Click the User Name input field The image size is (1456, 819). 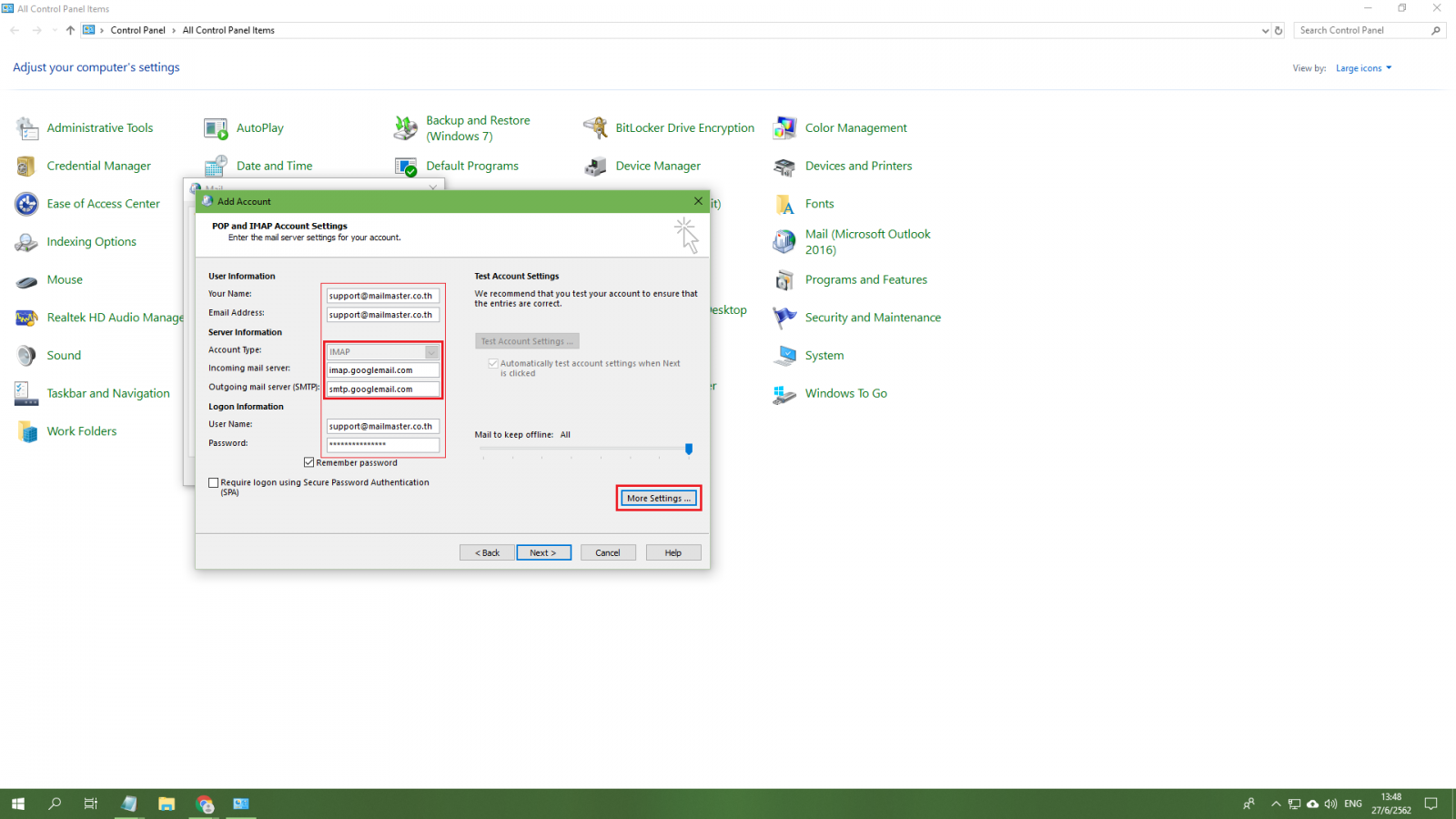pyautogui.click(x=383, y=426)
